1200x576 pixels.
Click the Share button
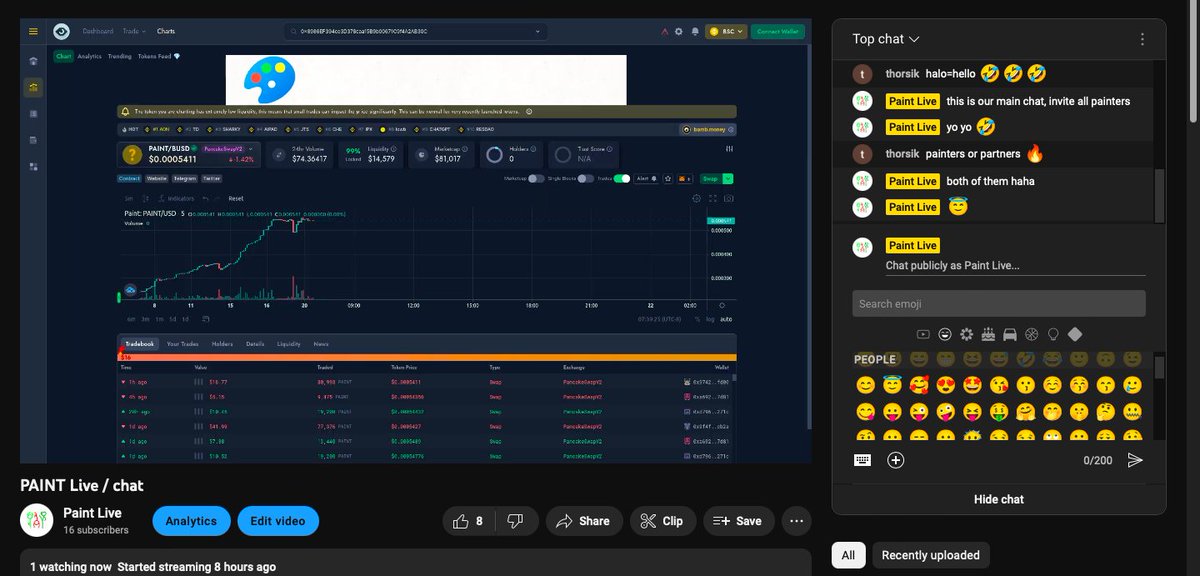pos(583,521)
